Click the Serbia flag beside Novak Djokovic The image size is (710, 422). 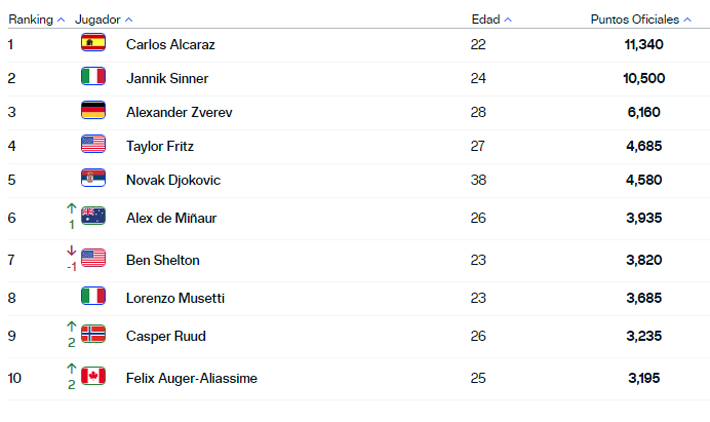click(93, 179)
